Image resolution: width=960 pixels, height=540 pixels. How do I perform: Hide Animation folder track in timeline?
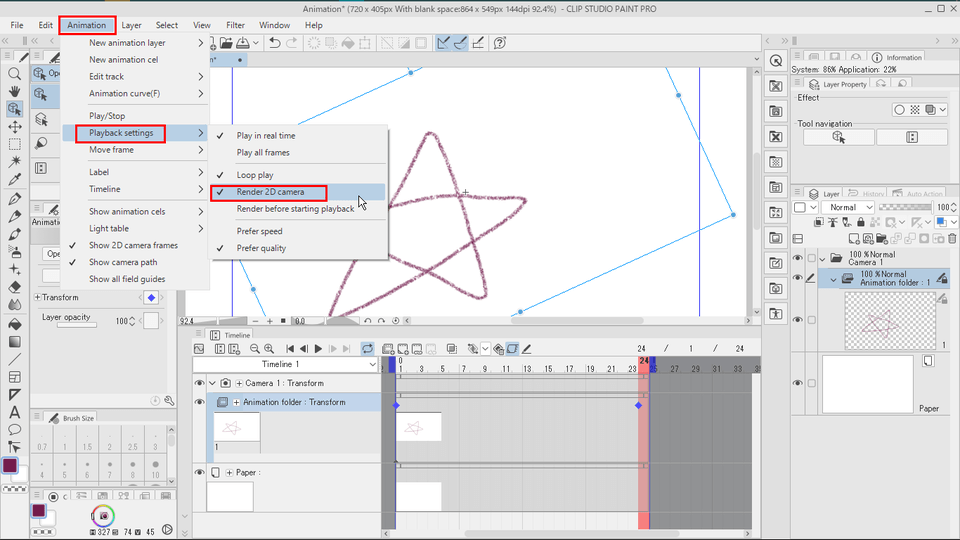click(200, 402)
